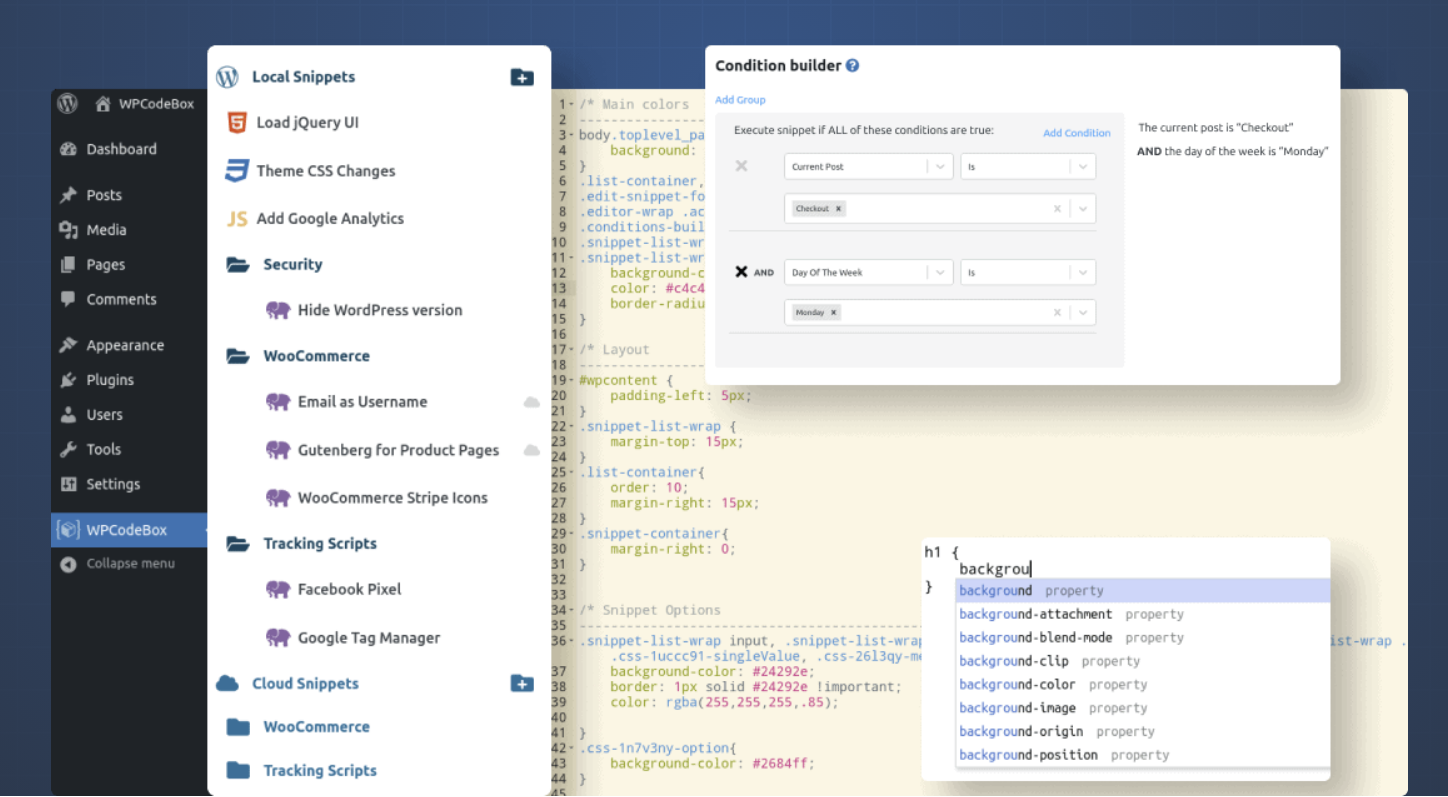Image resolution: width=1448 pixels, height=797 pixels.
Task: Click the Dashboard gauge icon
Action: pyautogui.click(x=68, y=149)
